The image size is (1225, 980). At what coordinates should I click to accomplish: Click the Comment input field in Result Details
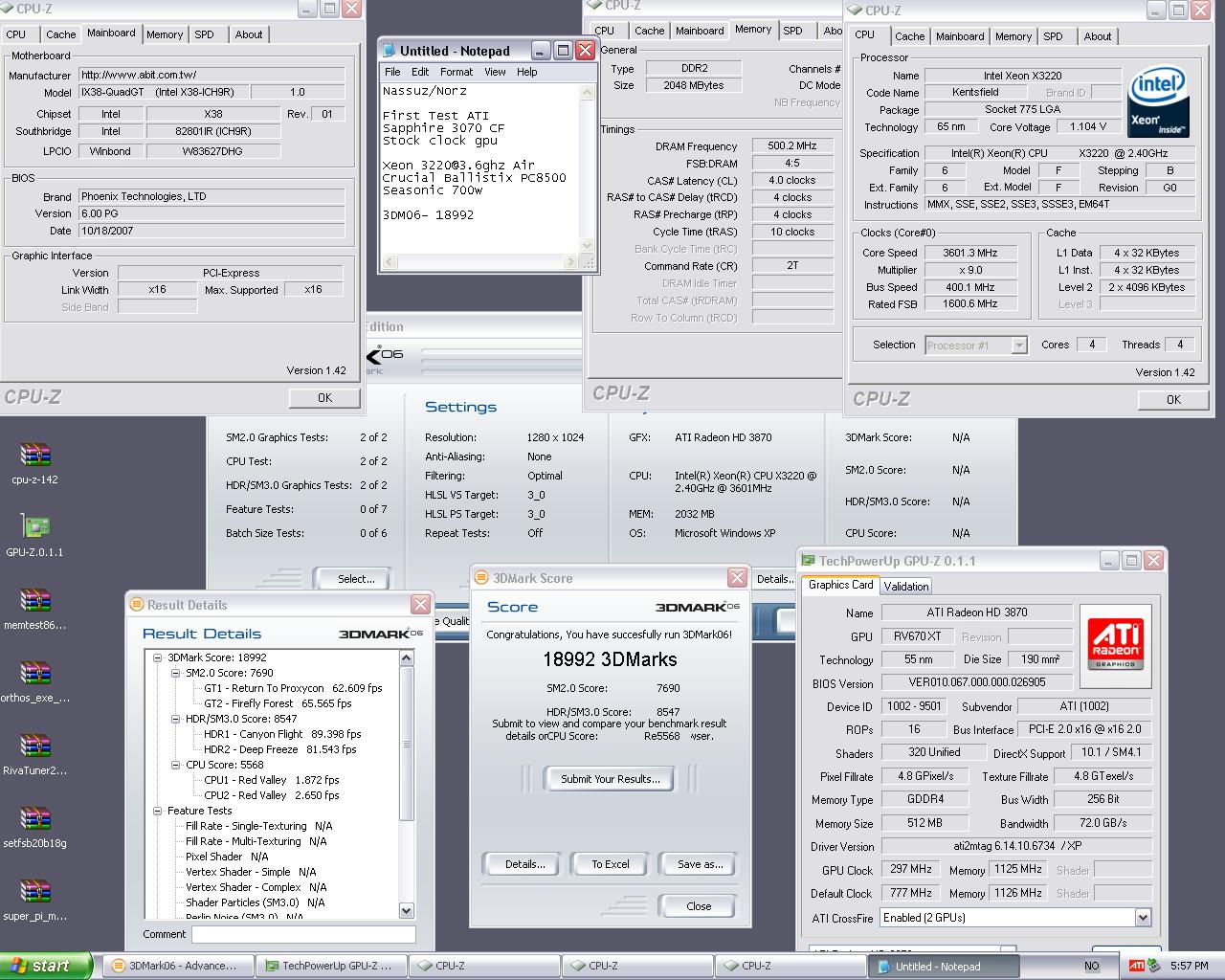tap(302, 934)
